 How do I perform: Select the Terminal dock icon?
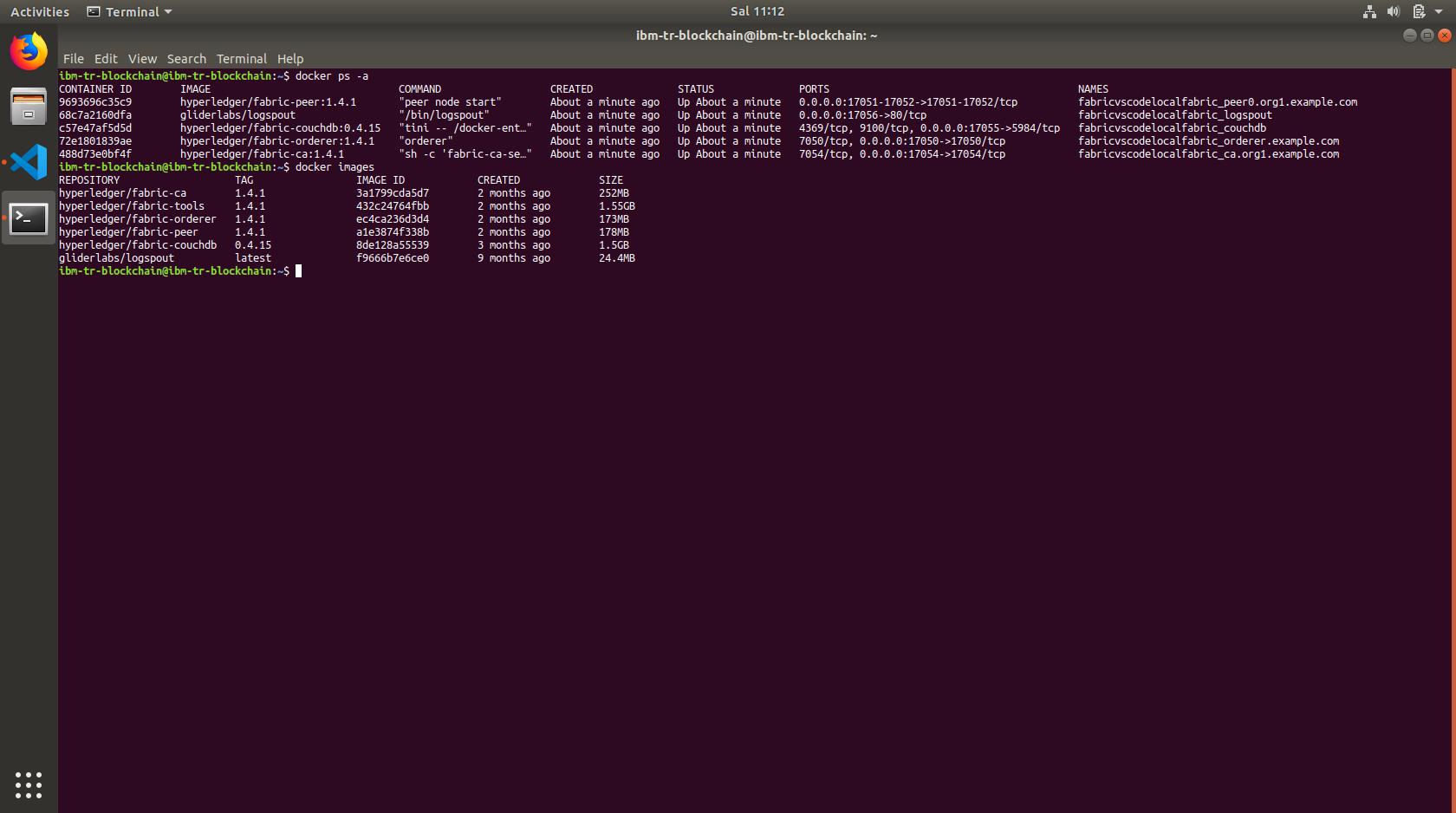[x=29, y=218]
